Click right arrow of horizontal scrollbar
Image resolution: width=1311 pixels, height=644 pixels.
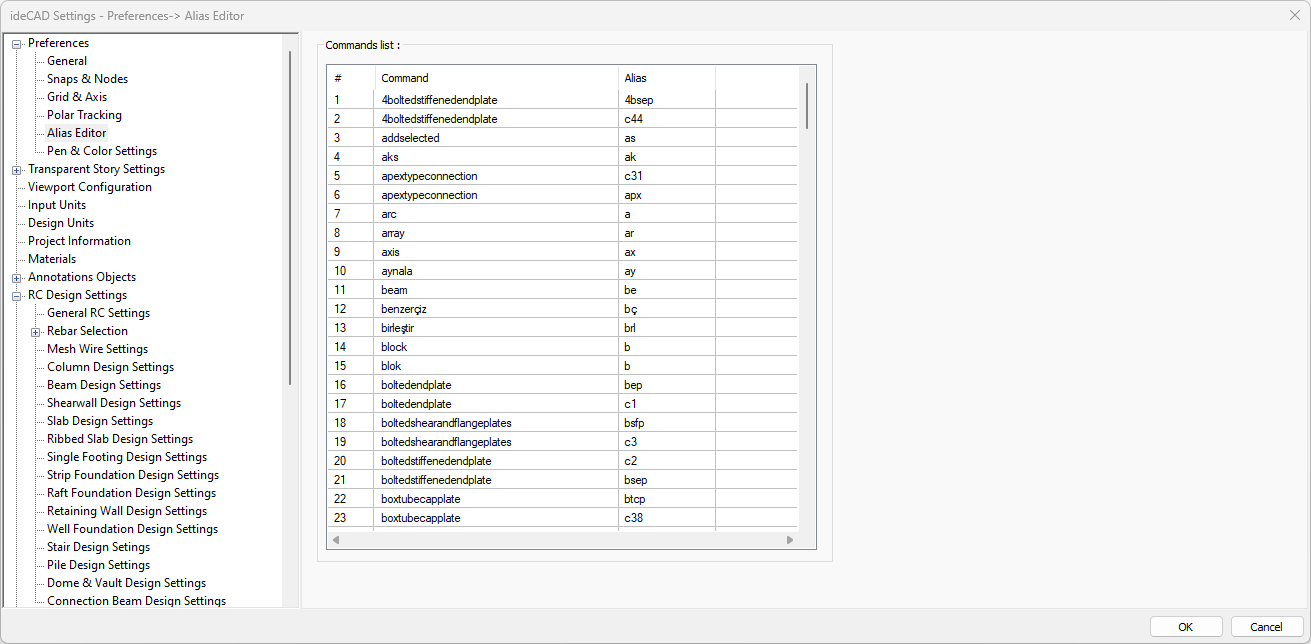click(790, 540)
